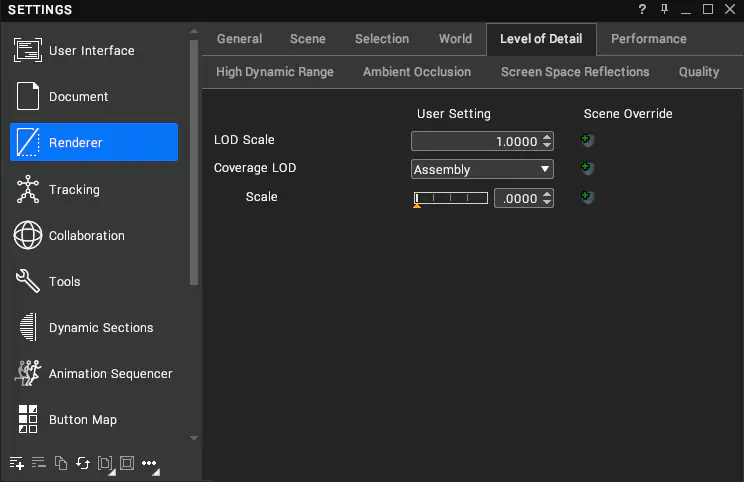Open the Screen Space Reflections tab
This screenshot has height=482, width=744.
575,72
